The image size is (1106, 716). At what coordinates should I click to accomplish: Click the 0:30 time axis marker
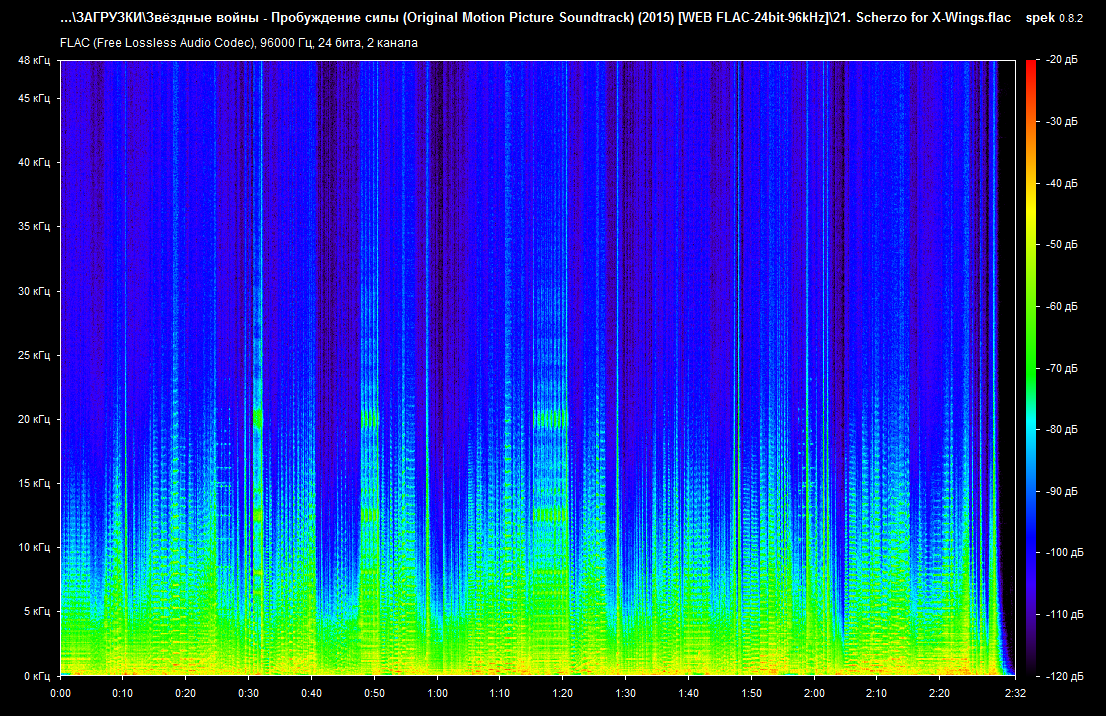(x=249, y=693)
